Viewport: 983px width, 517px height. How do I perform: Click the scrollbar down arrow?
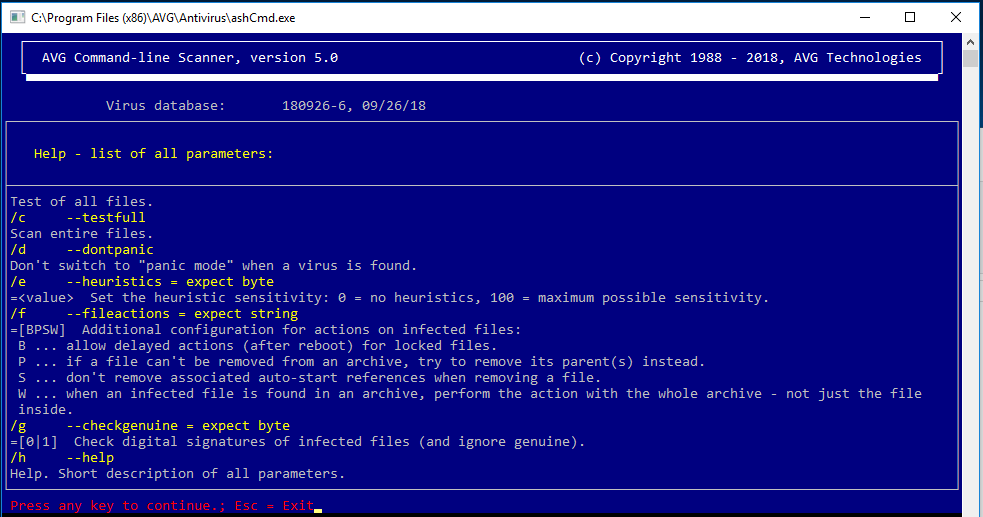[x=970, y=508]
